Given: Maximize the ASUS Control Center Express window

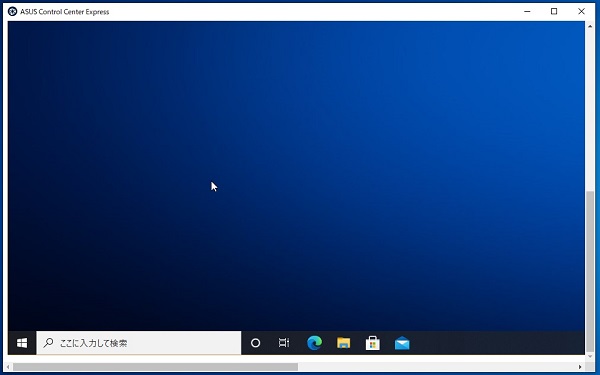Looking at the screenshot, I should 554,11.
